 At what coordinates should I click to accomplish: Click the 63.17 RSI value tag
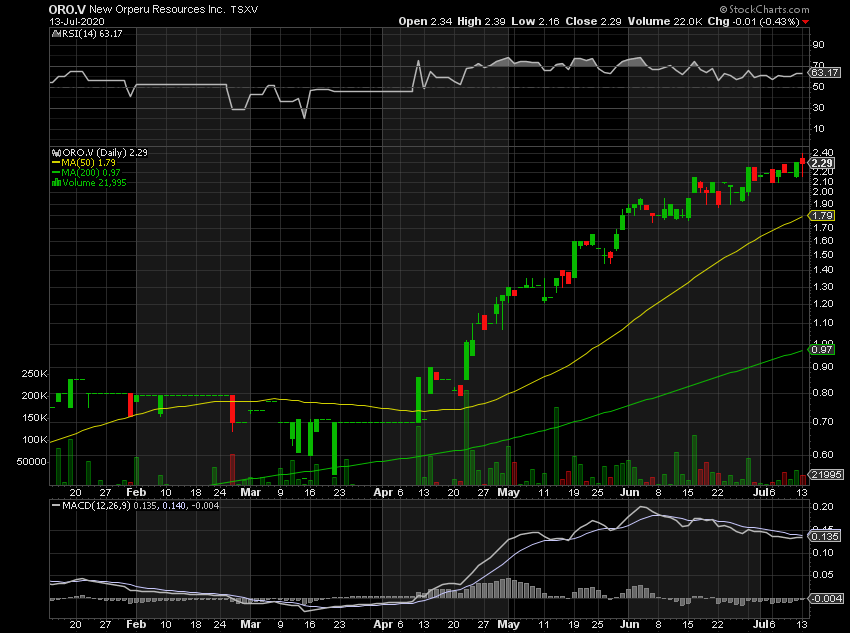click(825, 72)
